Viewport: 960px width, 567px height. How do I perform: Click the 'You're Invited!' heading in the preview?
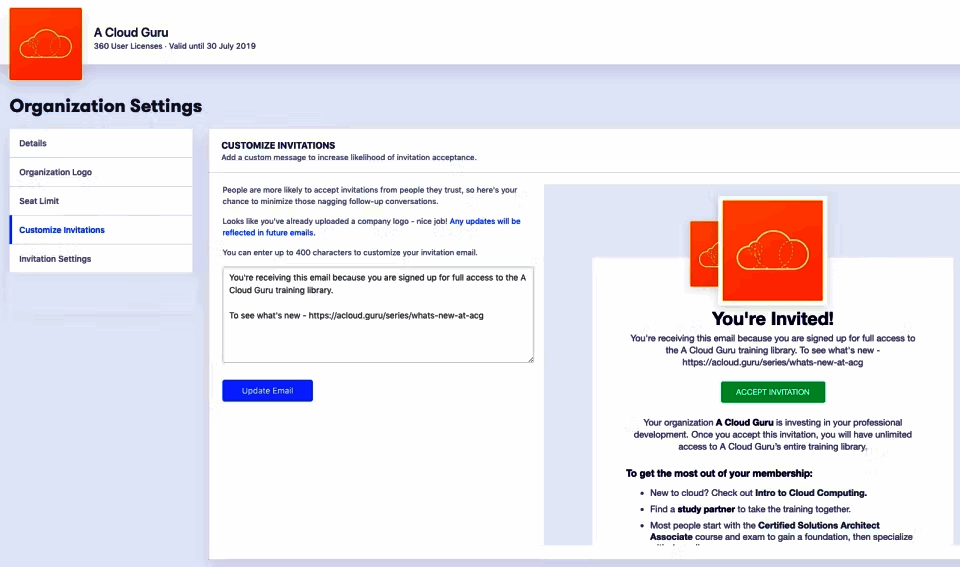[x=772, y=319]
